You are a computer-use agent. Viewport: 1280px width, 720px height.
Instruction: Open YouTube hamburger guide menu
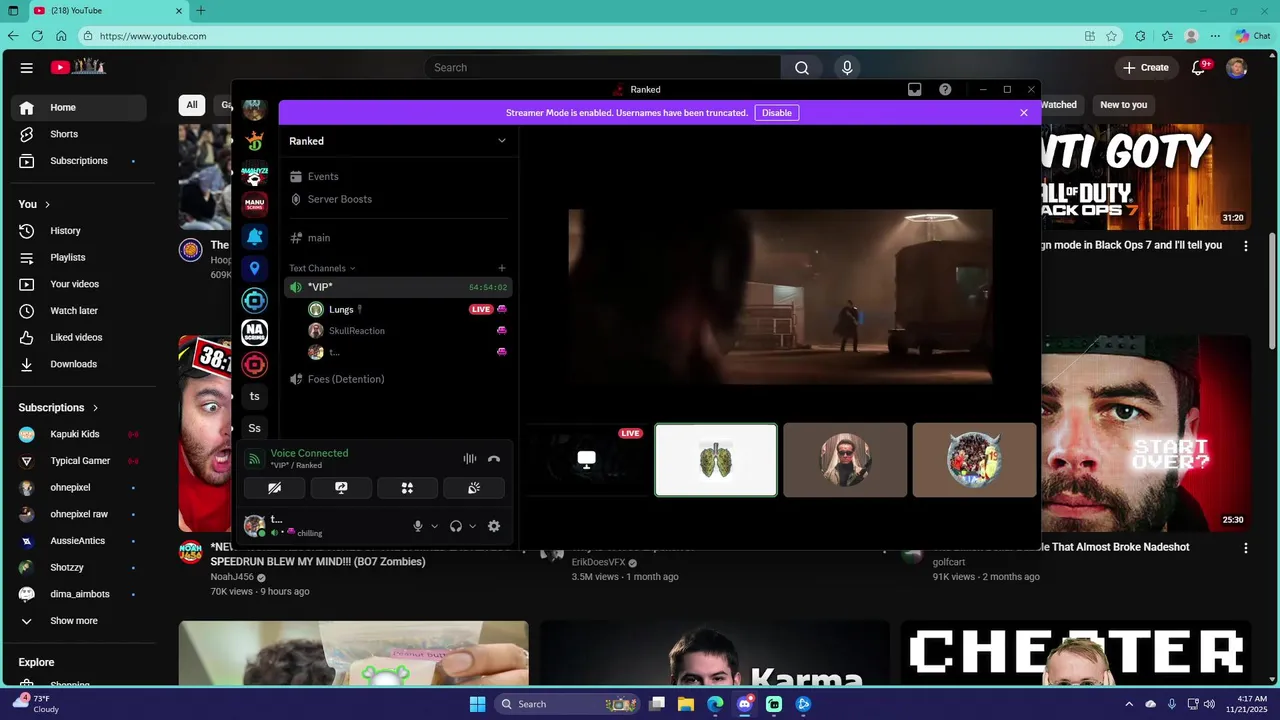click(27, 68)
